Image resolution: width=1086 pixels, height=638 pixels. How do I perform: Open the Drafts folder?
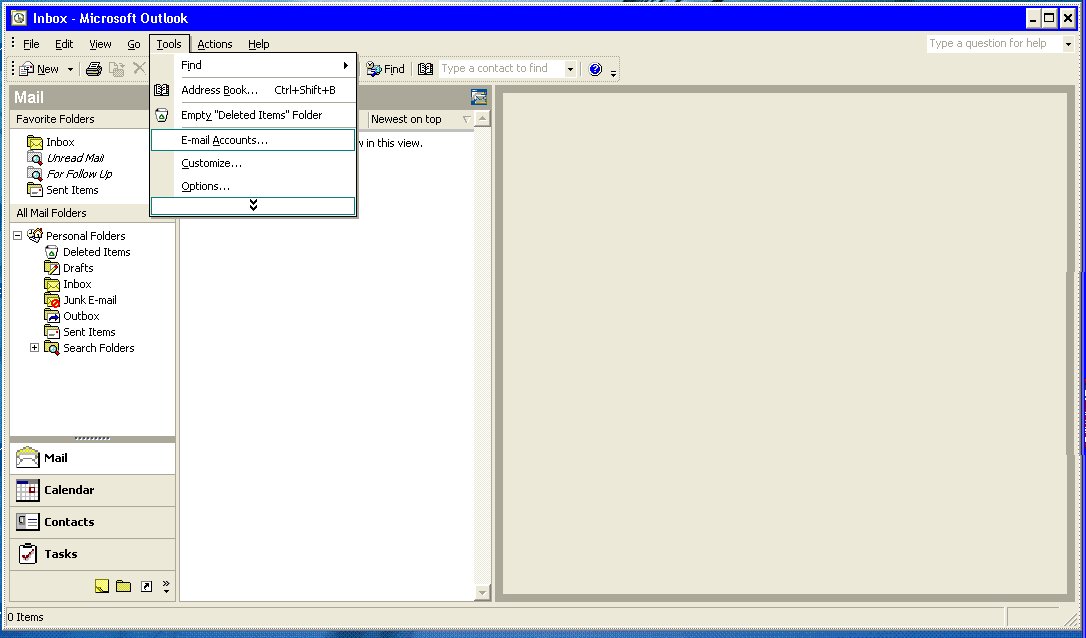click(78, 268)
